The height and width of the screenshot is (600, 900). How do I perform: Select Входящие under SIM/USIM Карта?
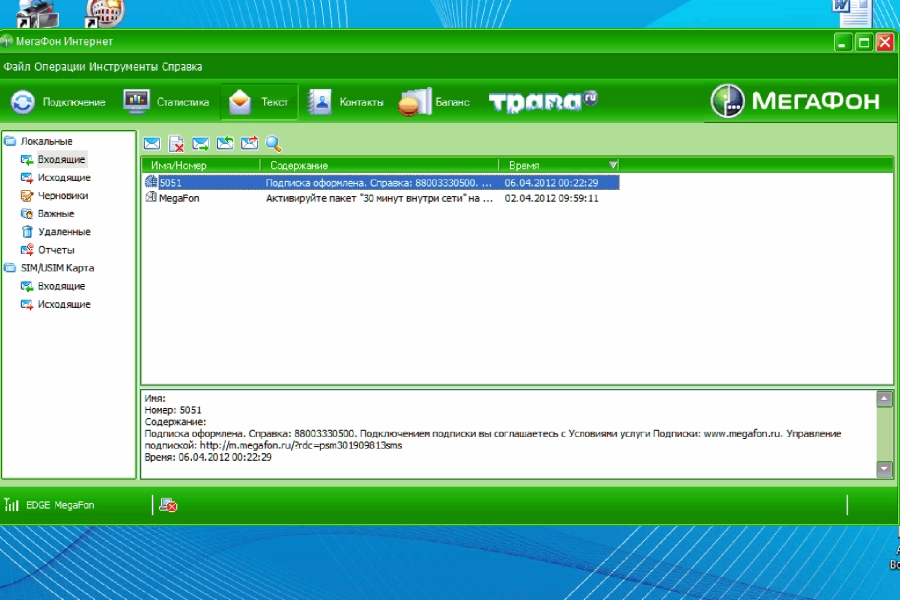[61, 286]
